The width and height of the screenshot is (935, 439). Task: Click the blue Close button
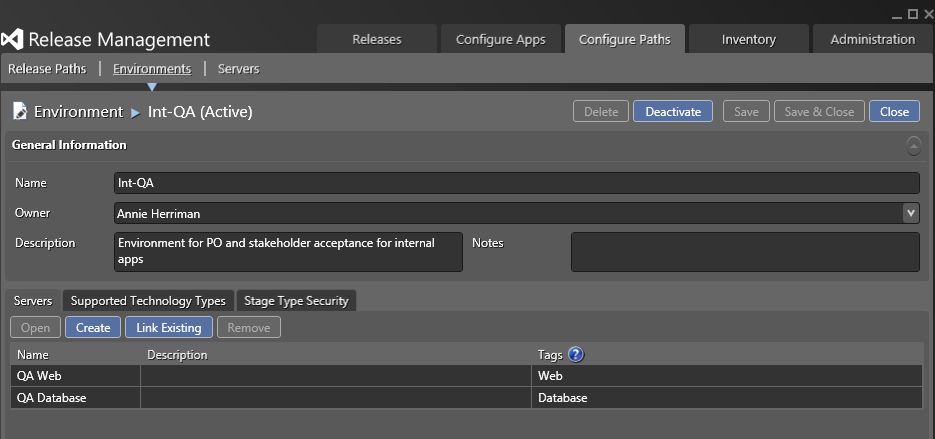pyautogui.click(x=894, y=112)
